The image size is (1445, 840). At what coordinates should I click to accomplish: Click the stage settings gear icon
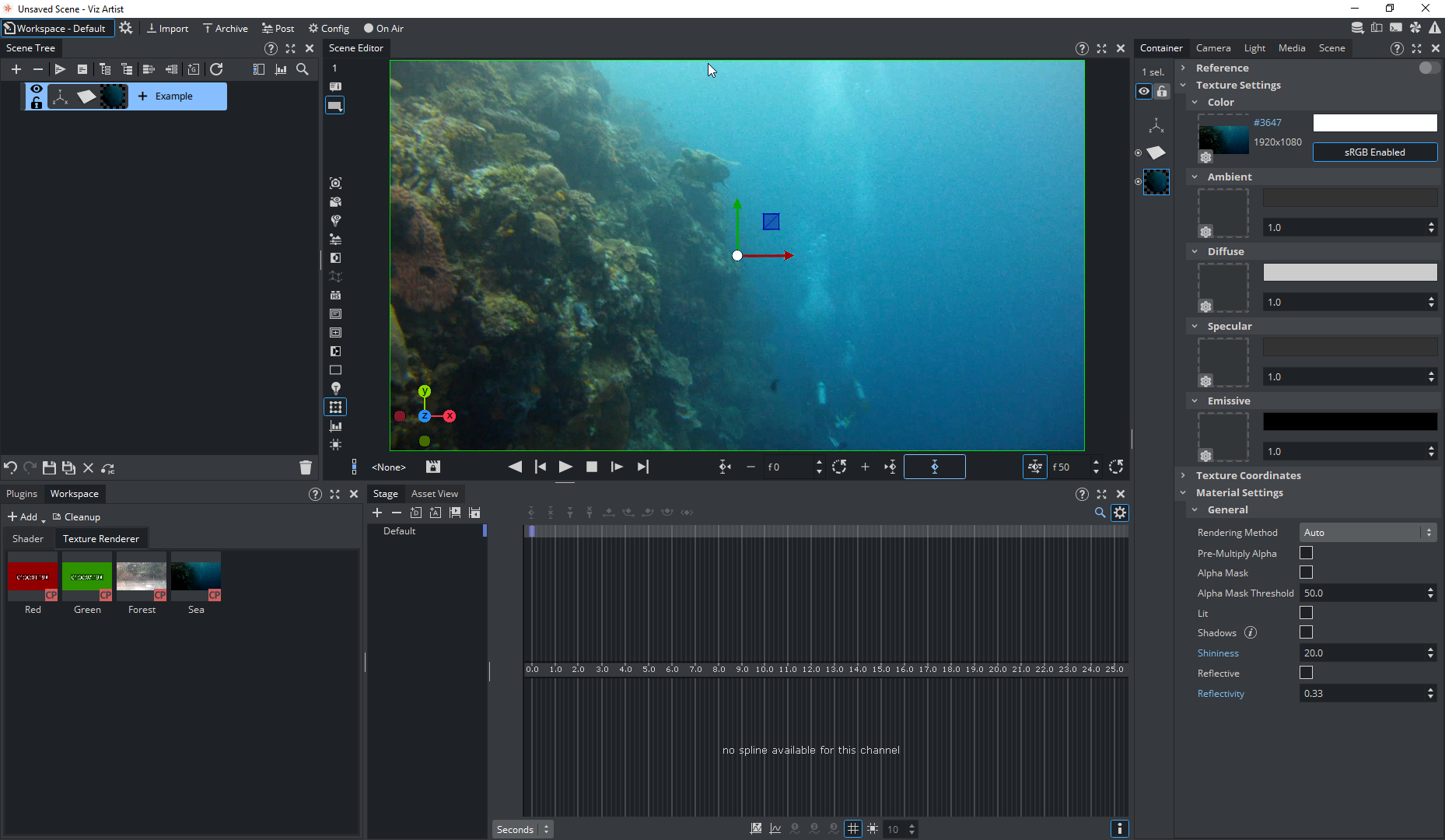tap(1120, 513)
